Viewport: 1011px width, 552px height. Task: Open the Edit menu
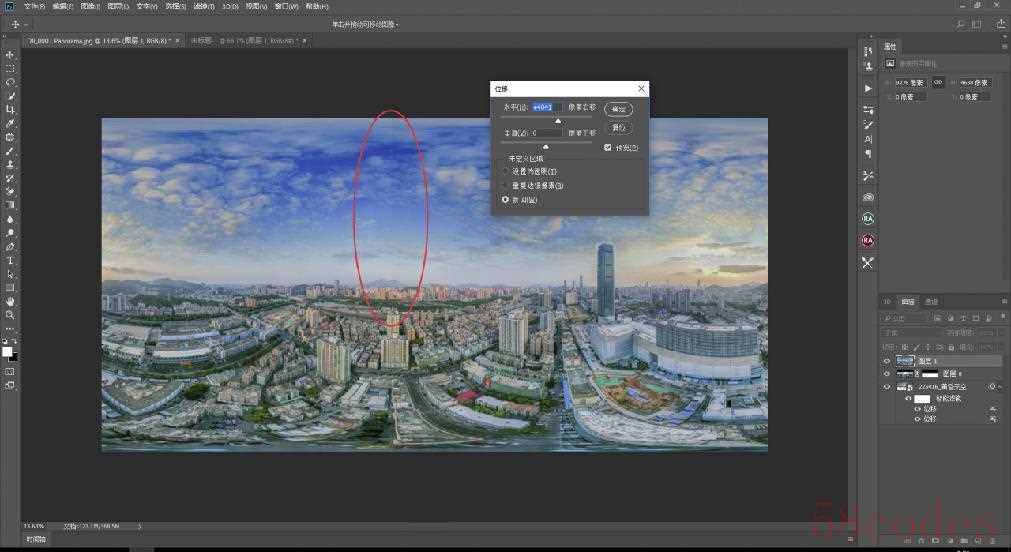tap(63, 6)
